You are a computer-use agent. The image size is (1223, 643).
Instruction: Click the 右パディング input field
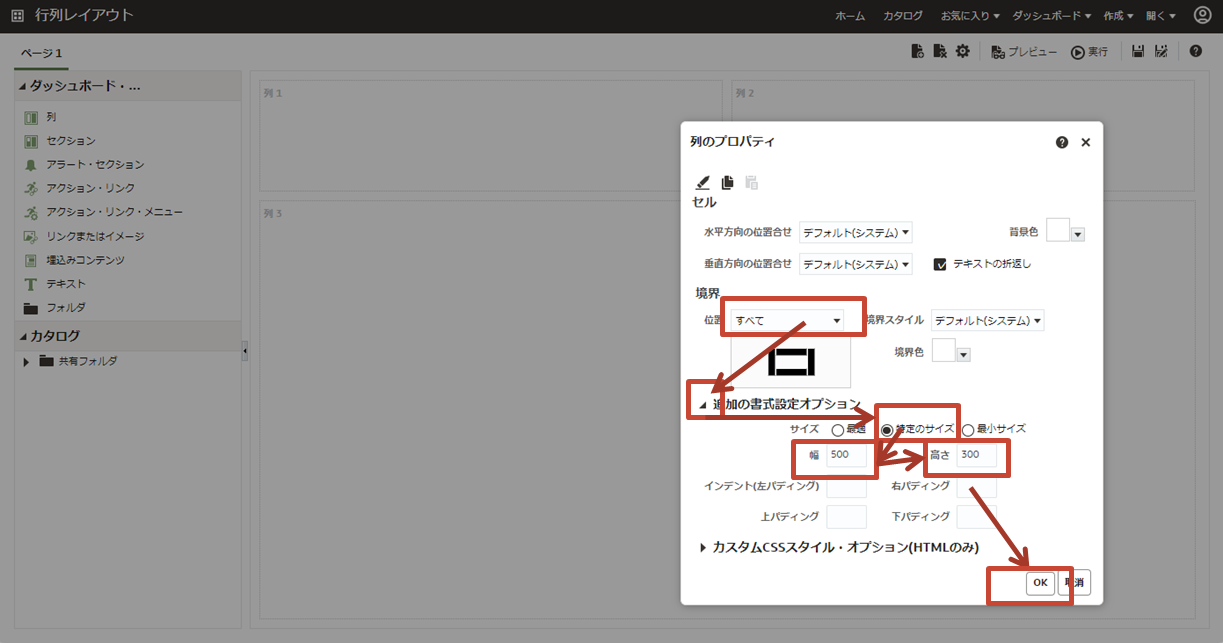click(x=977, y=487)
